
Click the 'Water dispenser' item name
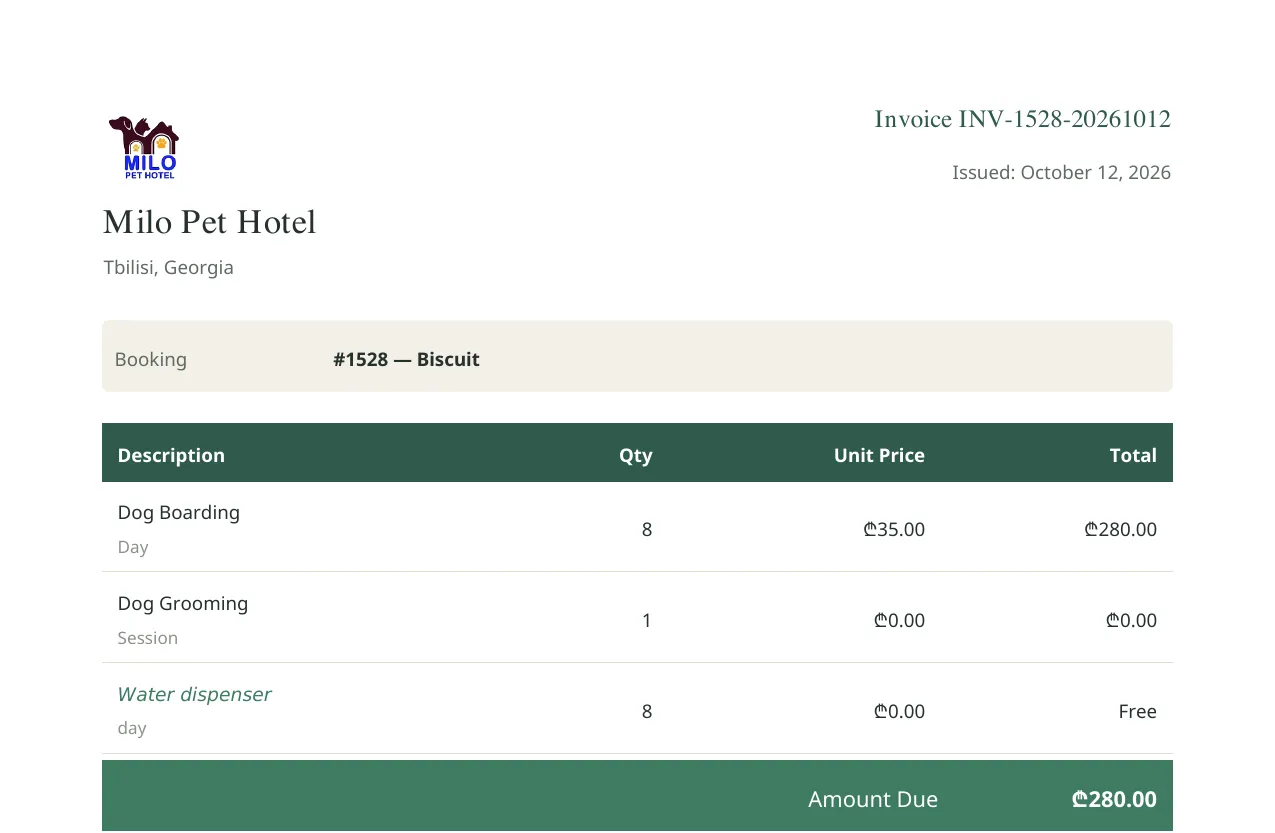(194, 694)
